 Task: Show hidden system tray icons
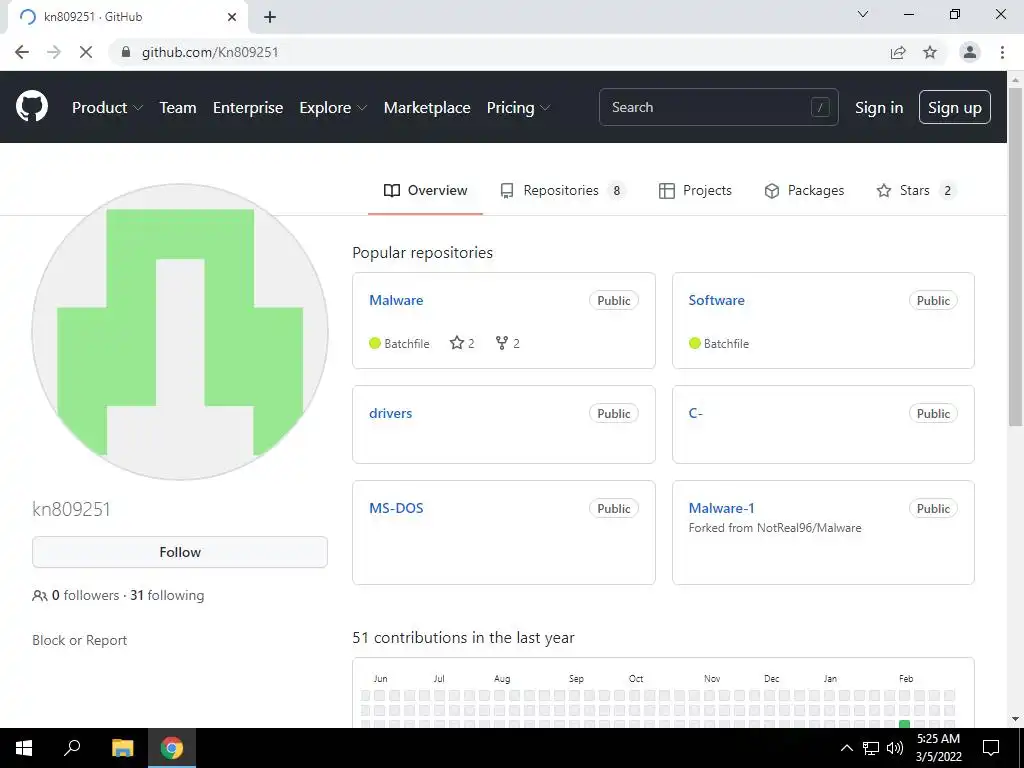coord(846,748)
